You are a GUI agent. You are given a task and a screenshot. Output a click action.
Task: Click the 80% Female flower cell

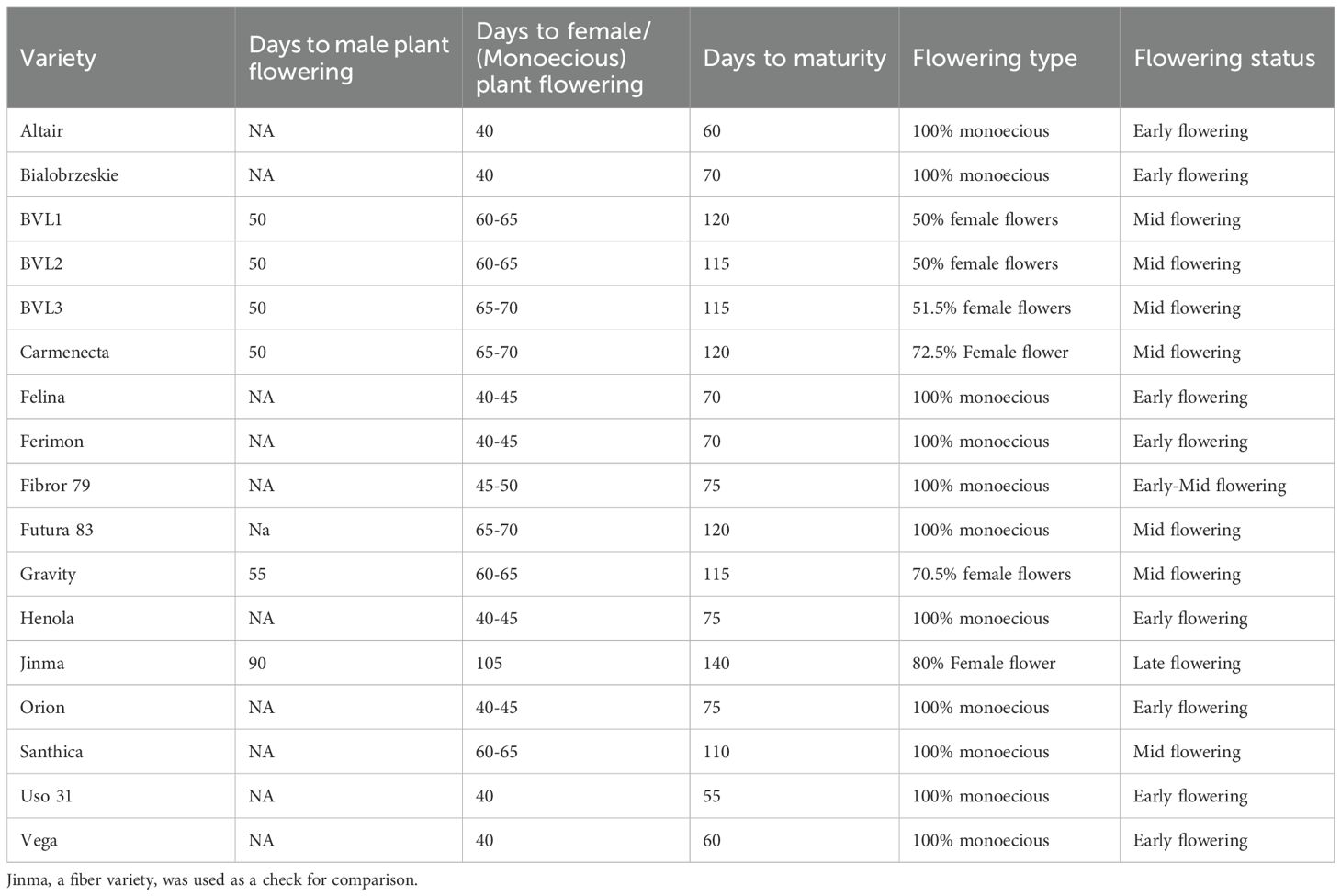(984, 663)
